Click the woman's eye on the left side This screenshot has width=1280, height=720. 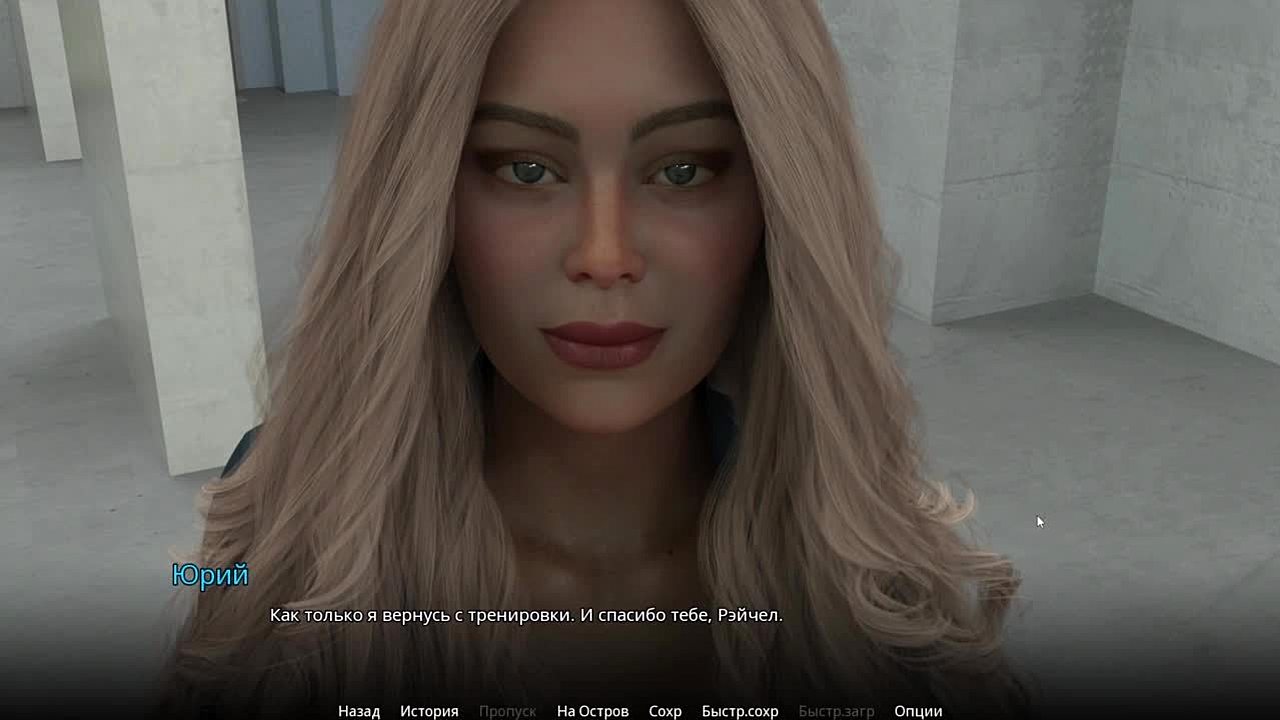pyautogui.click(x=527, y=172)
